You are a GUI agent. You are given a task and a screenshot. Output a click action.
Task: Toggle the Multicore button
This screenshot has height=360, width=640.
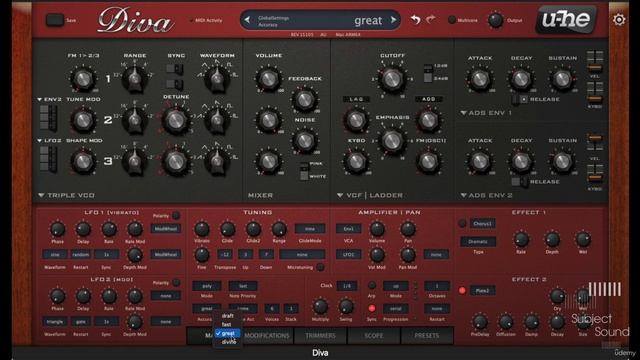point(451,20)
